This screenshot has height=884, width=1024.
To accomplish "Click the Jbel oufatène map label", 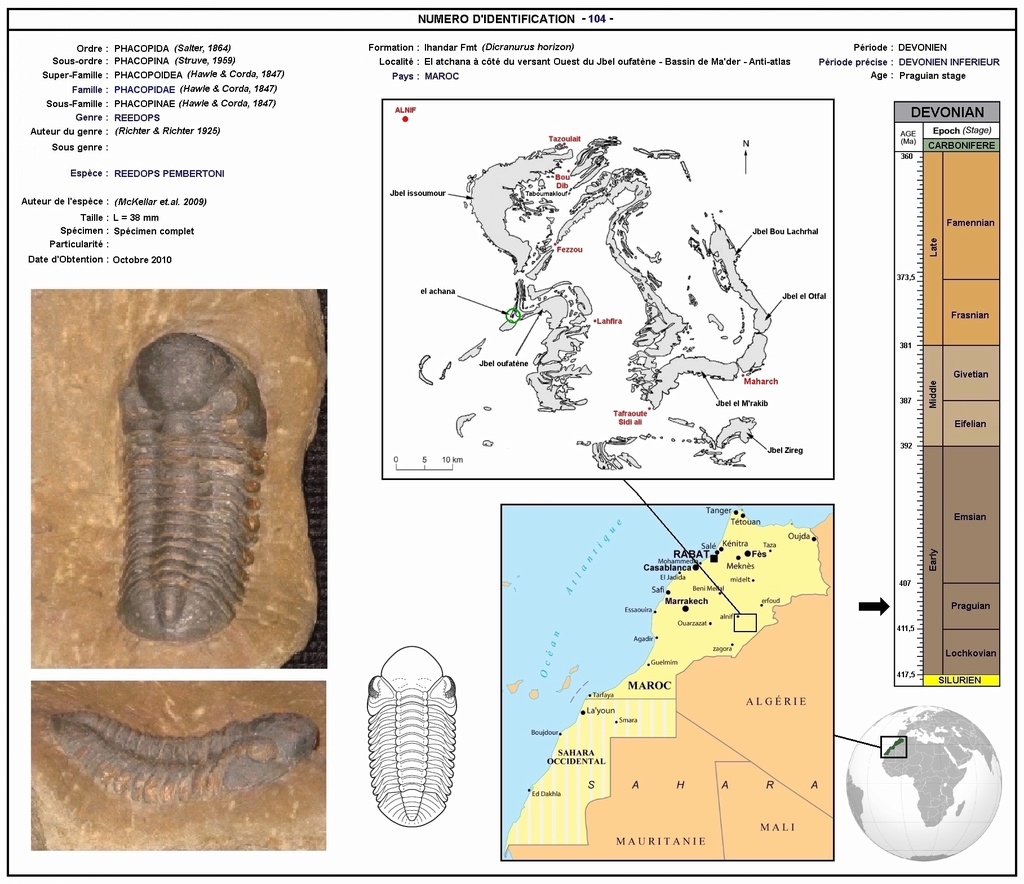I will (x=504, y=363).
